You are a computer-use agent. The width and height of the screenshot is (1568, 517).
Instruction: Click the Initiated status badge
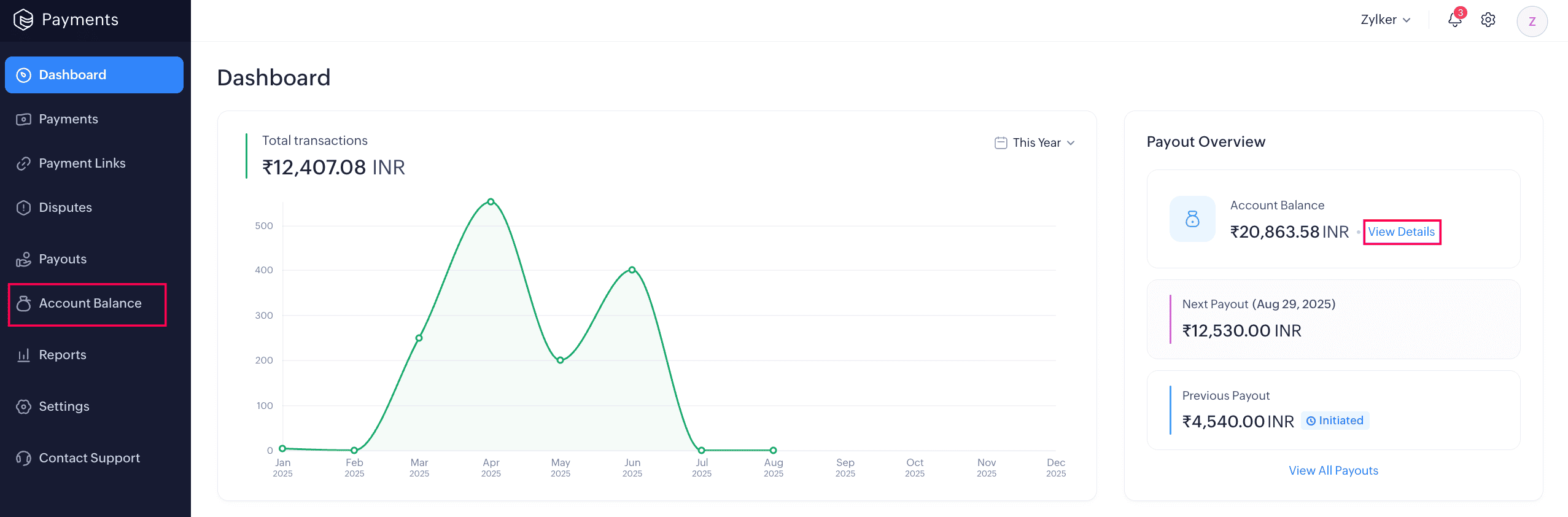(1335, 421)
